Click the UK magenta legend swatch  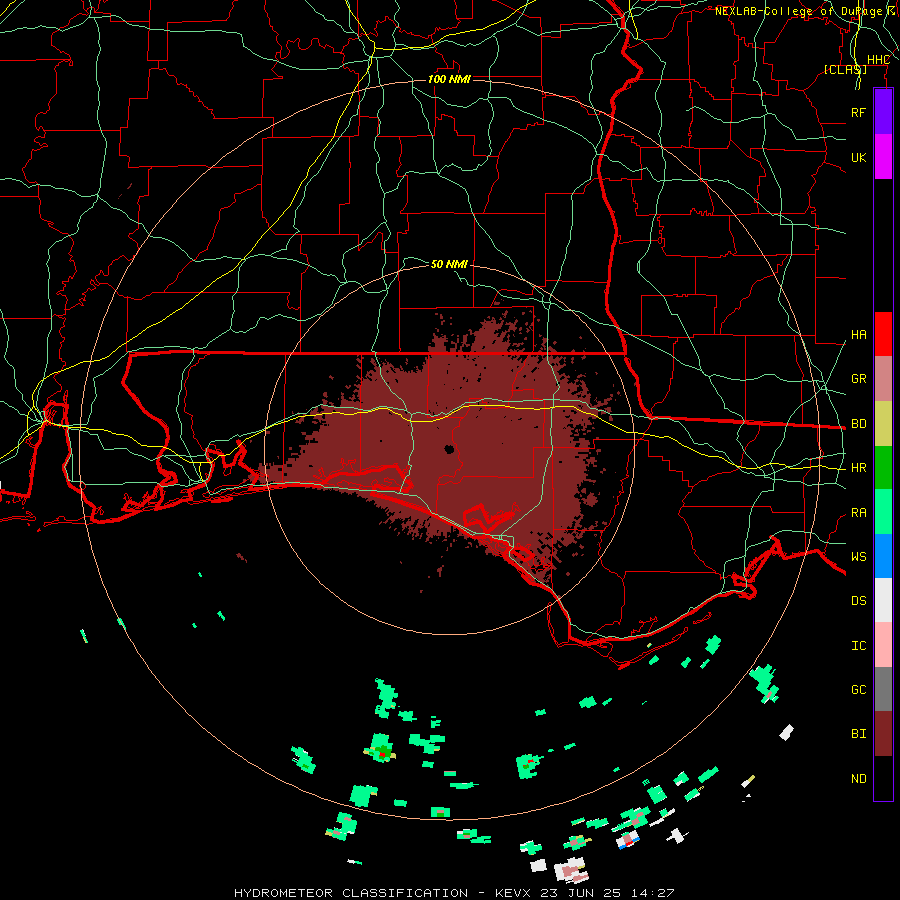pos(883,156)
